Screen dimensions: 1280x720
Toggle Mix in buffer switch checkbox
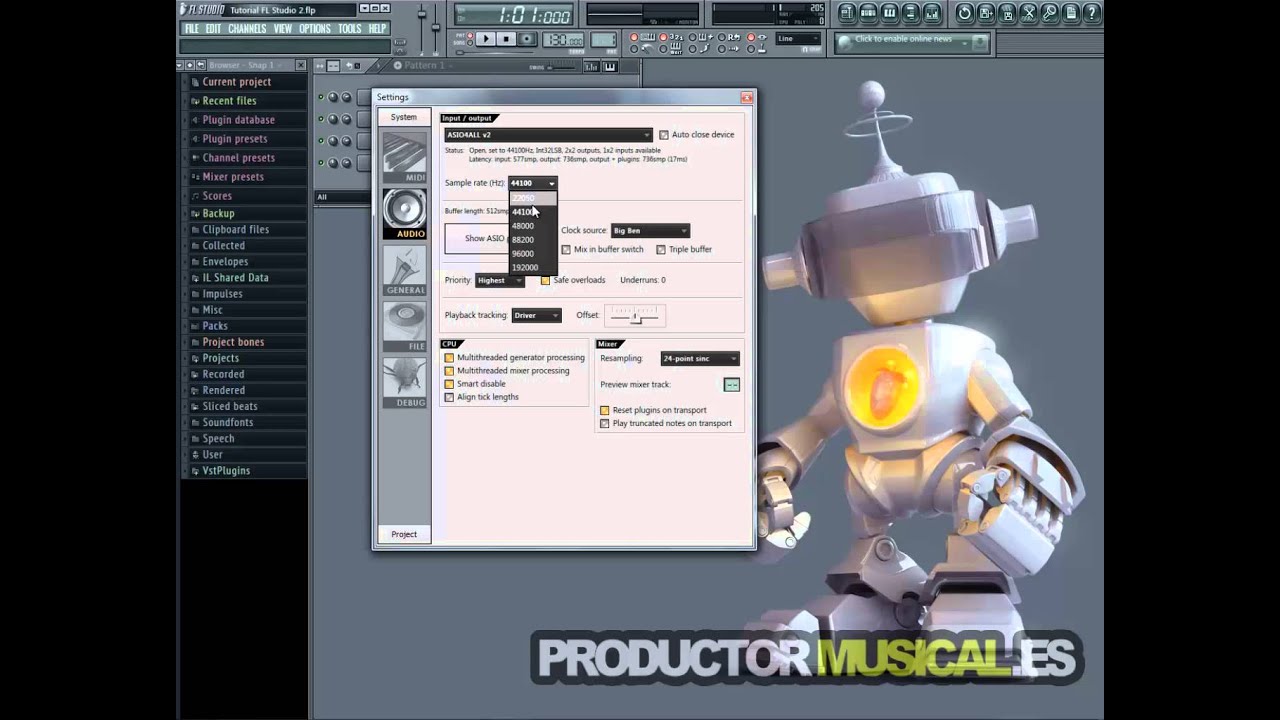(x=566, y=249)
